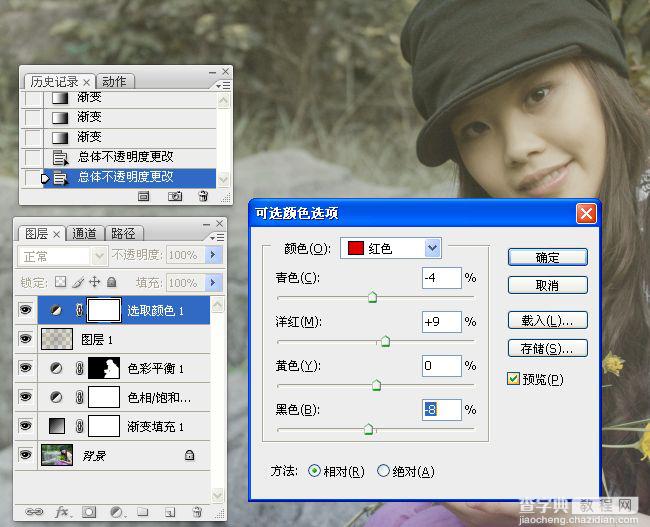Open Layers panel options menu

tap(218, 237)
